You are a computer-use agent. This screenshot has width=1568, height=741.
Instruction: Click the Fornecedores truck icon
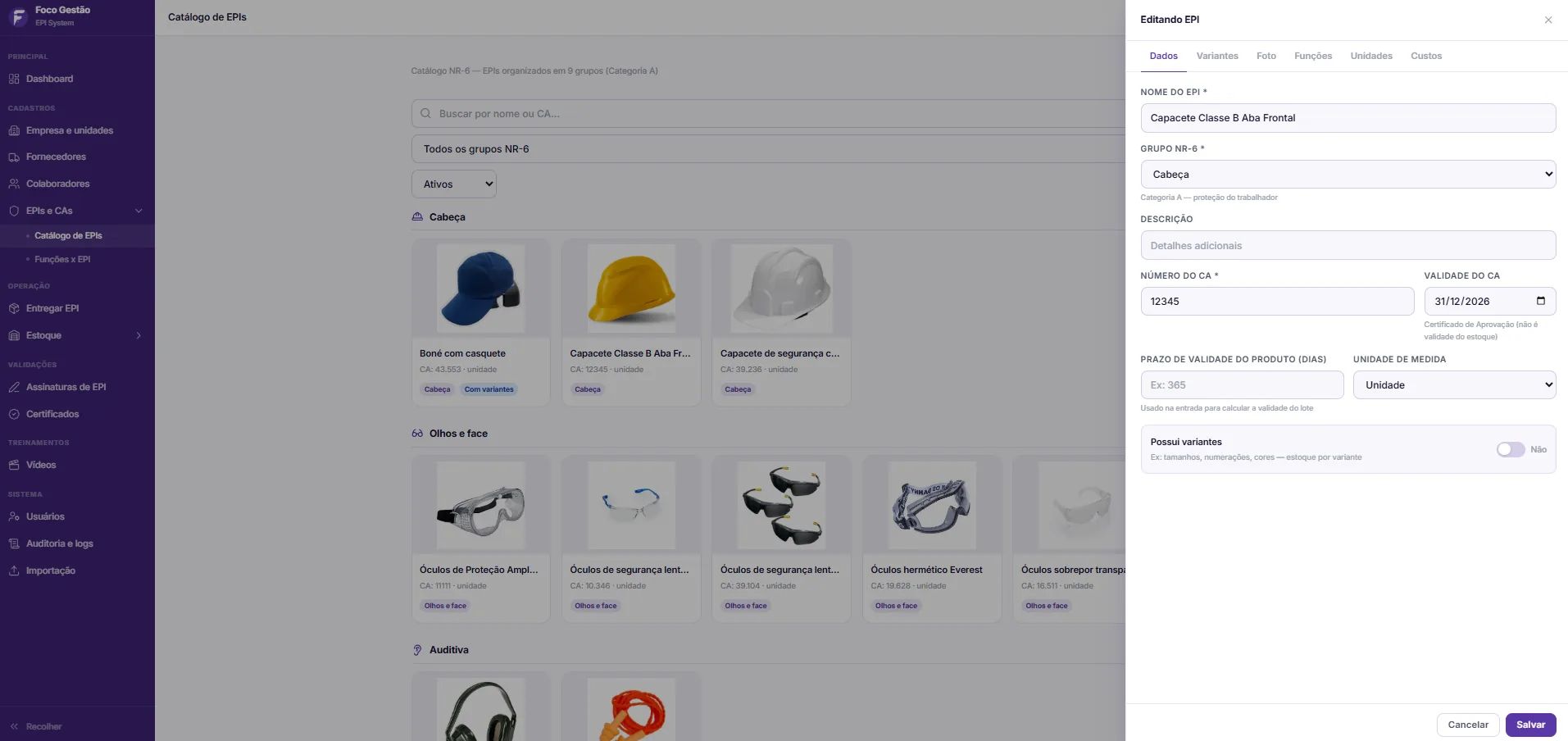14,157
